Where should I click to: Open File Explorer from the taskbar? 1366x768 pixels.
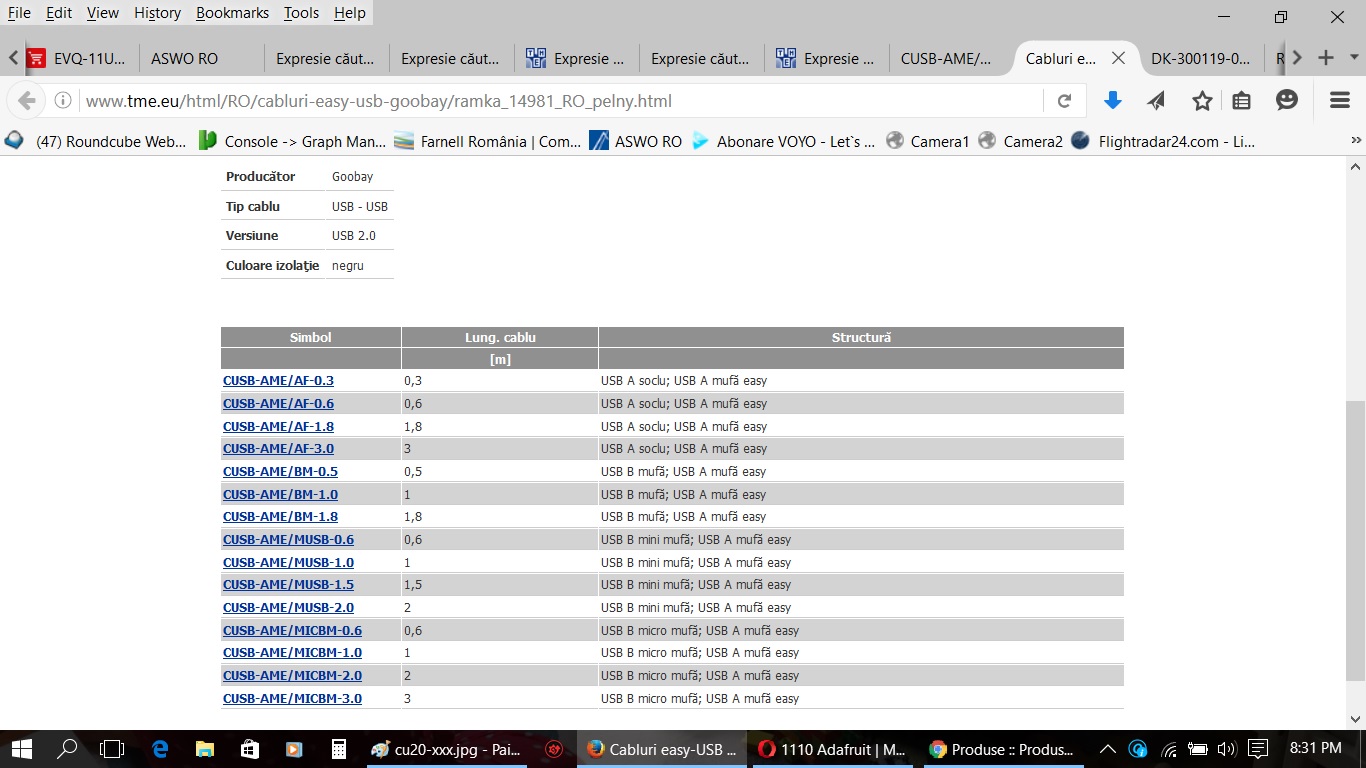point(205,748)
